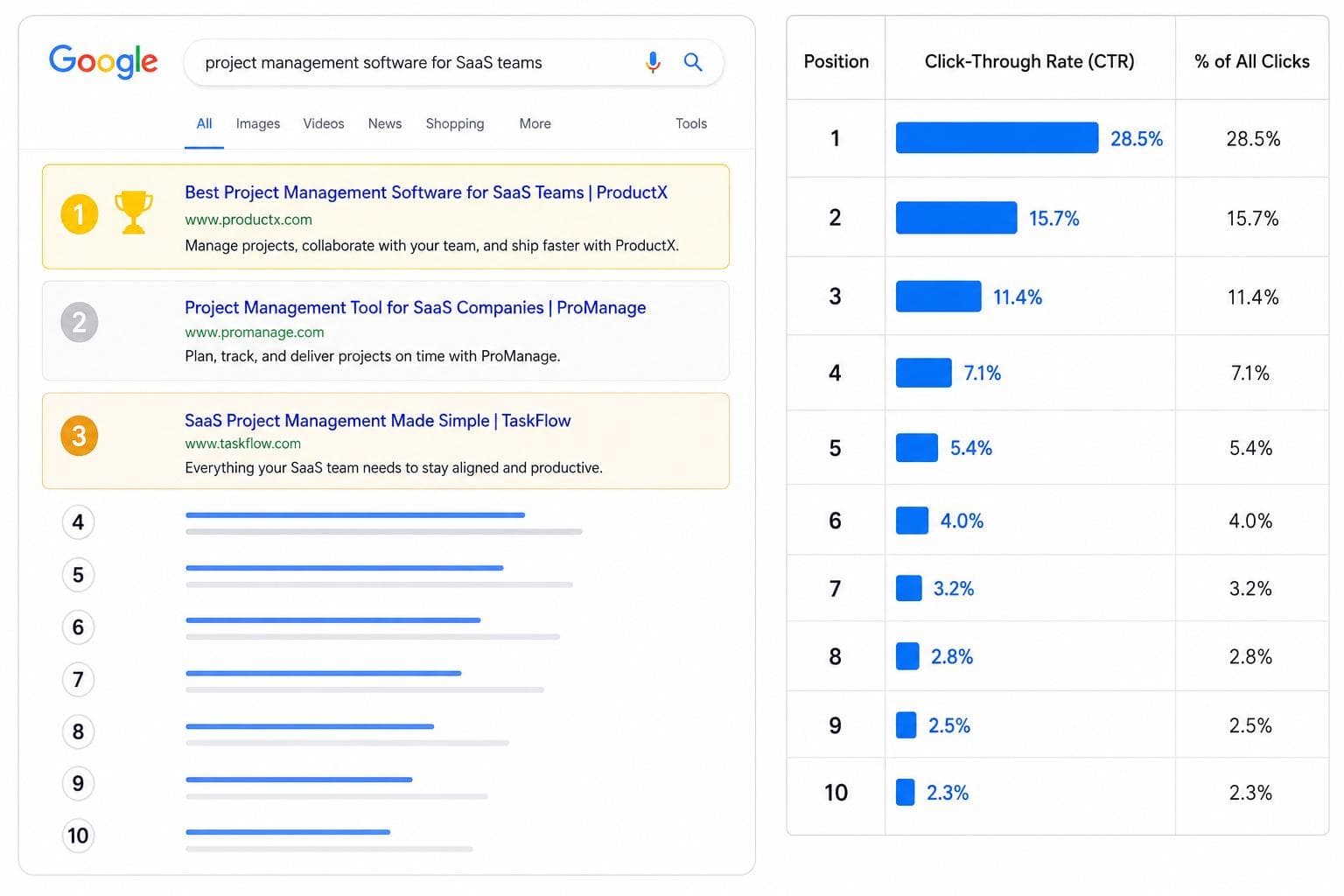Click the TaskFlow result description text

pos(394,468)
